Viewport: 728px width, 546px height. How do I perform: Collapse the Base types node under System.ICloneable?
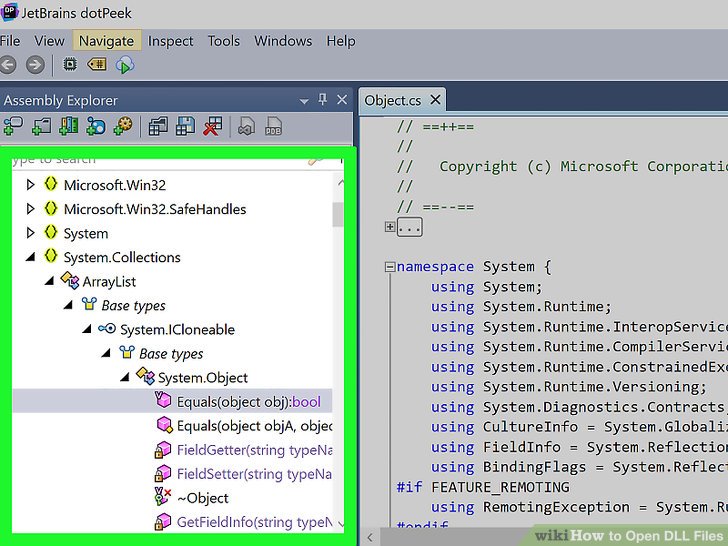pos(106,353)
